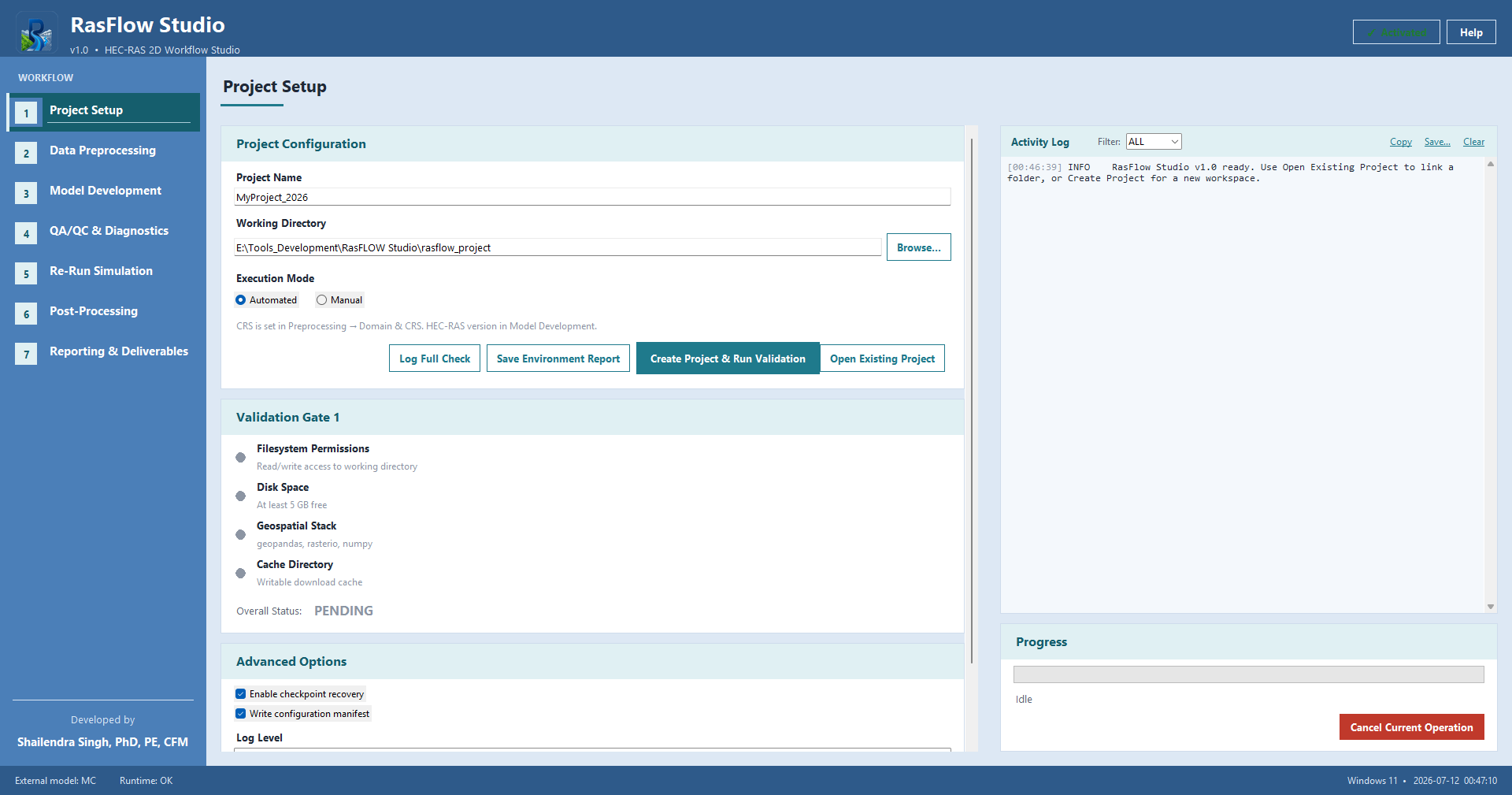
Task: Click step number 6 badge in workflow
Action: pyautogui.click(x=26, y=314)
